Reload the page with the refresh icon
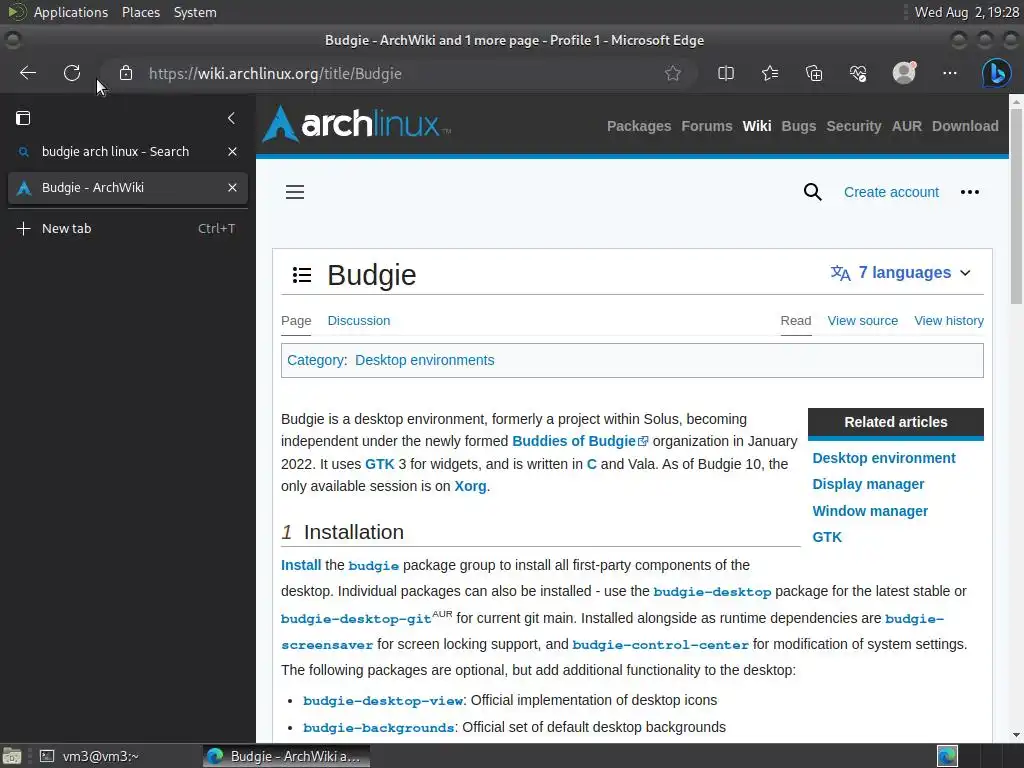 (72, 73)
